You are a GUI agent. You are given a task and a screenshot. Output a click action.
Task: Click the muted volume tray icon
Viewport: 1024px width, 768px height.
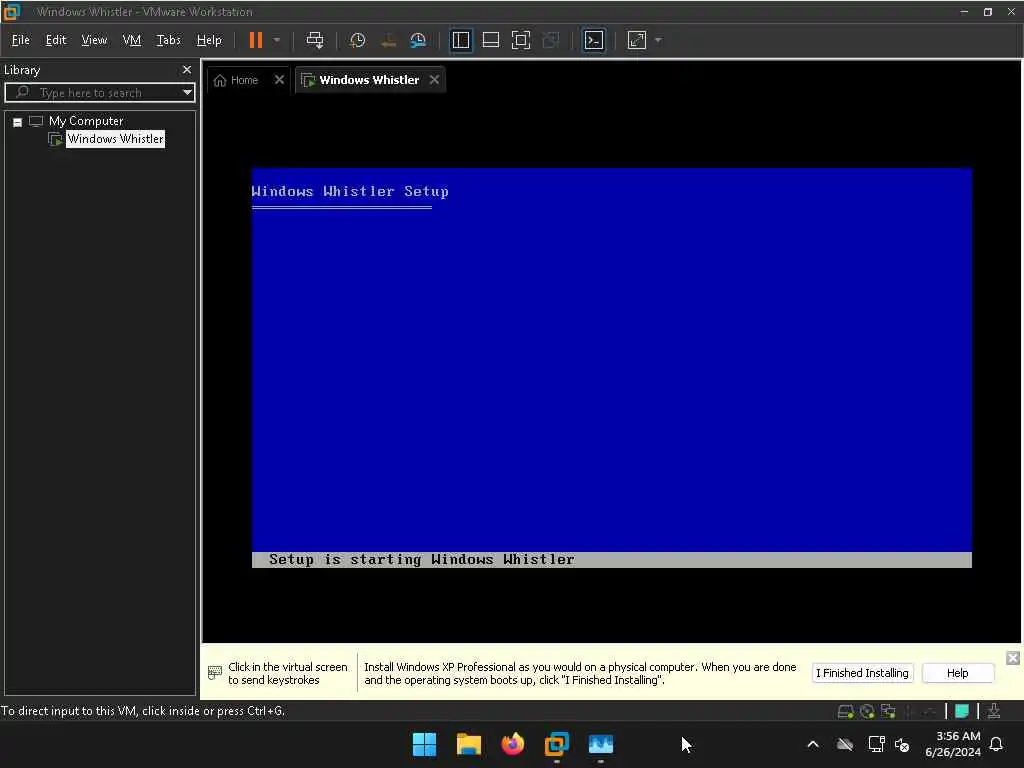903,744
